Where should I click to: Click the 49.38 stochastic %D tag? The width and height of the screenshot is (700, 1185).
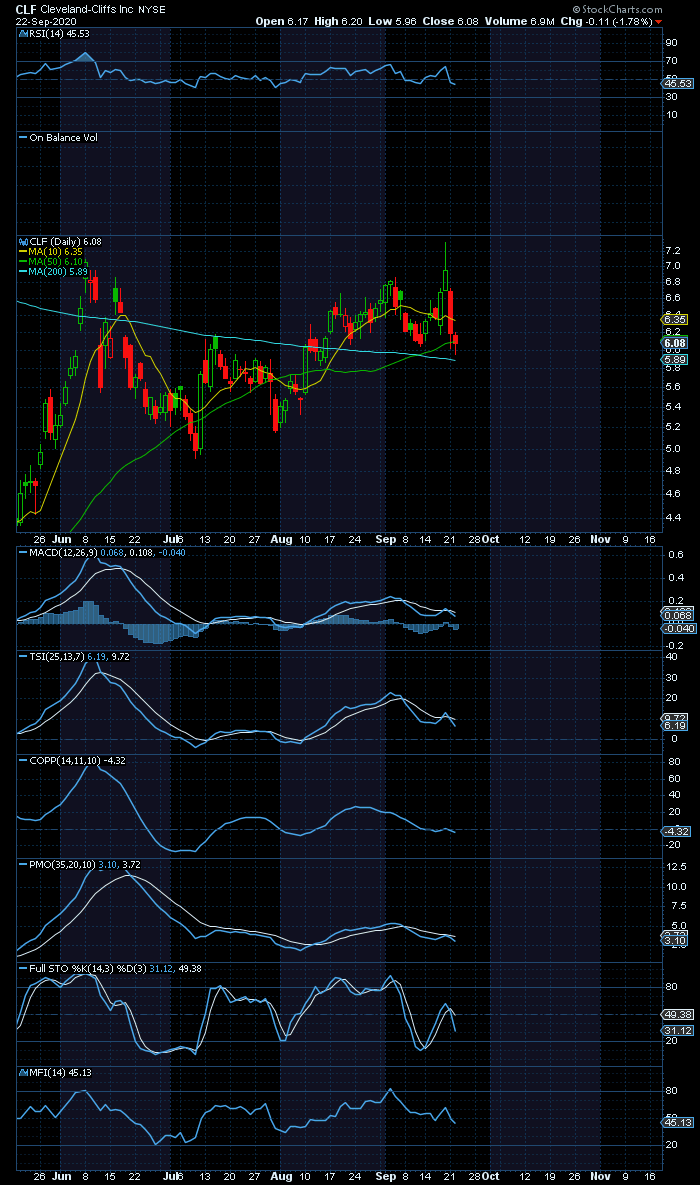(677, 1014)
